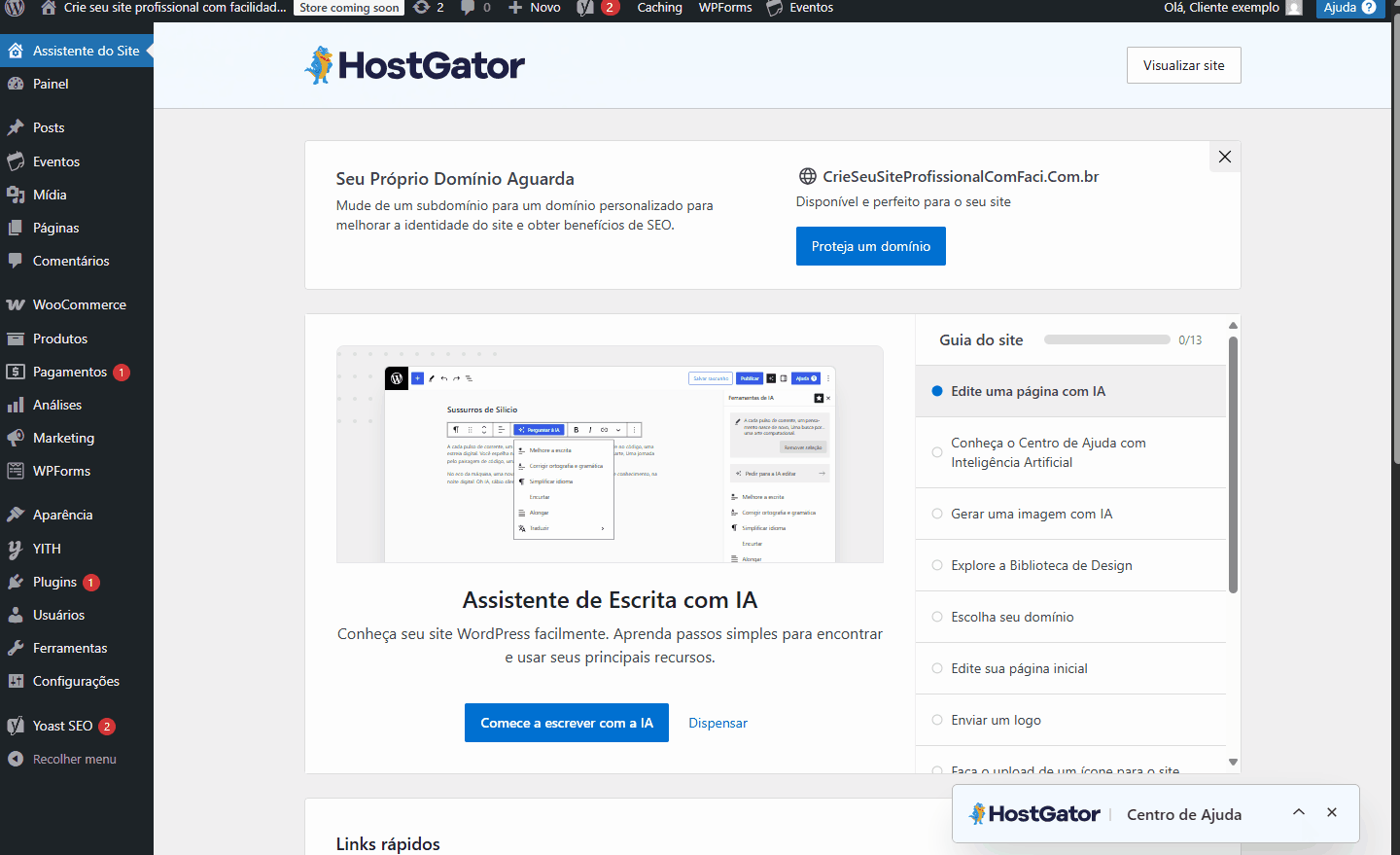Click 'Comece a escrever com a IA'
The image size is (1400, 855).
pyautogui.click(x=567, y=723)
